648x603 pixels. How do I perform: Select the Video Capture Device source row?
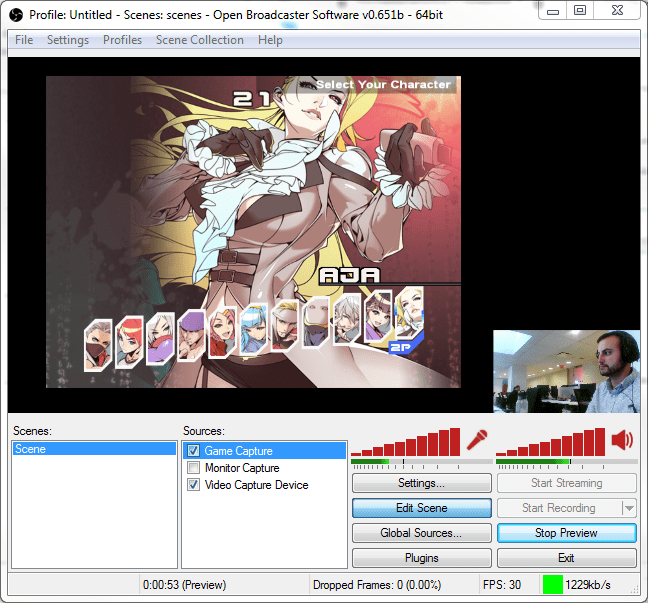(x=264, y=484)
